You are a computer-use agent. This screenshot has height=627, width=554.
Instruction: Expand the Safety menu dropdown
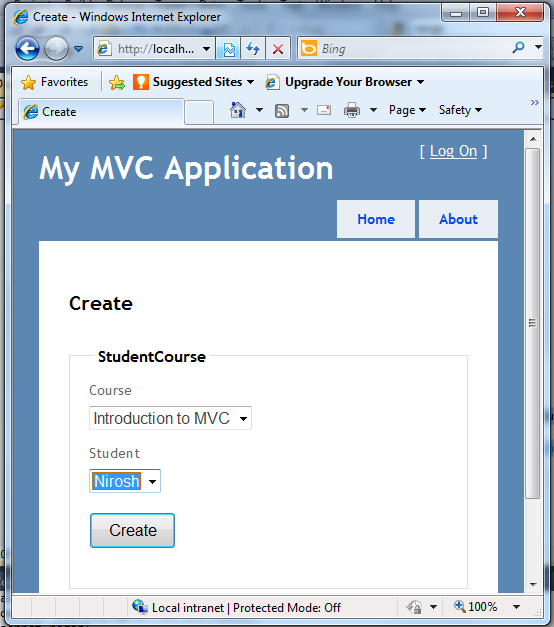click(460, 110)
